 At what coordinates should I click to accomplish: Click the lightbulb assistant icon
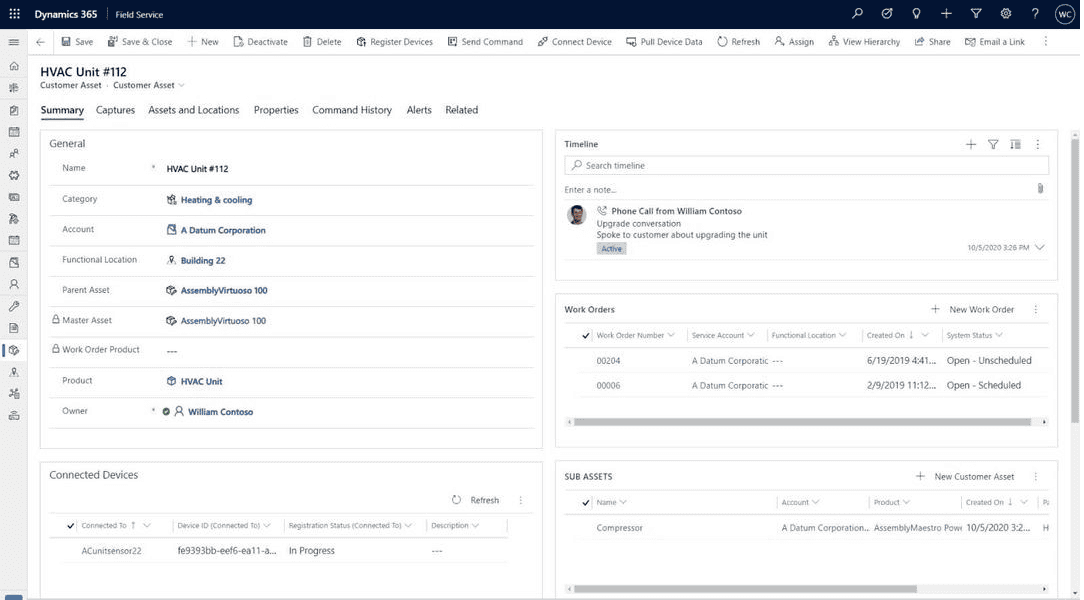[916, 14]
